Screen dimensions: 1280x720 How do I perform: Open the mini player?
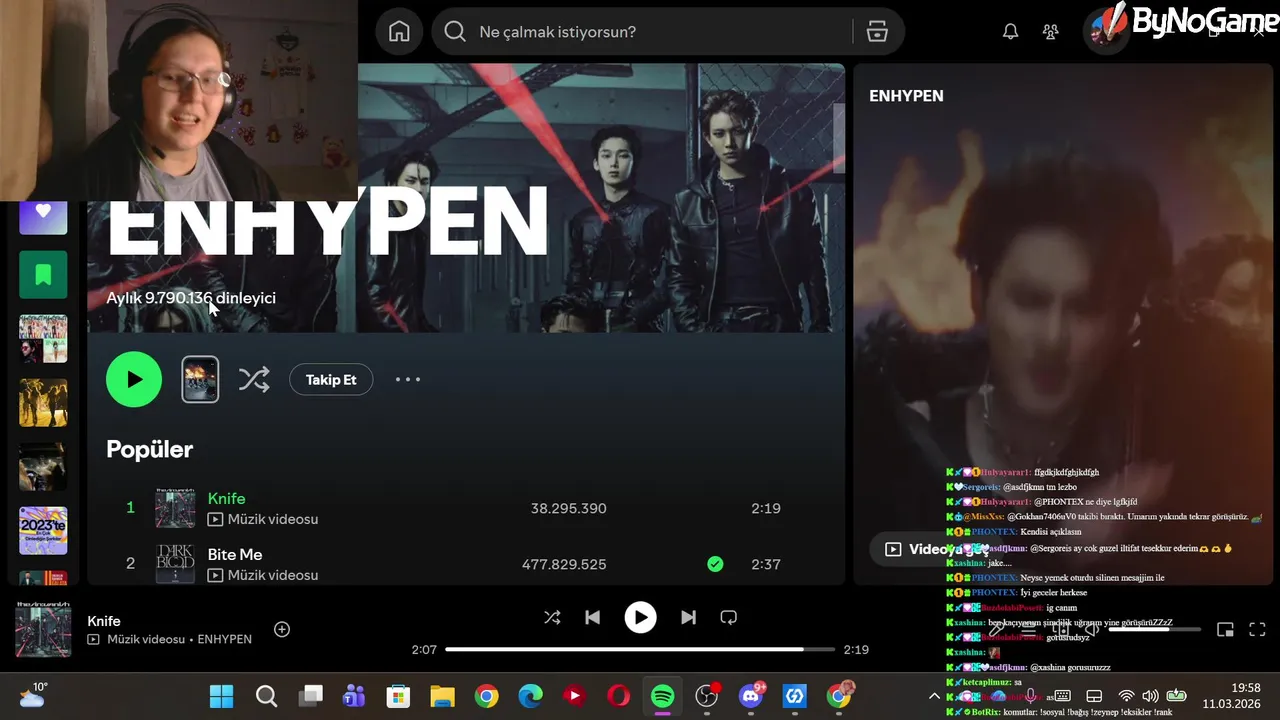tap(1225, 629)
